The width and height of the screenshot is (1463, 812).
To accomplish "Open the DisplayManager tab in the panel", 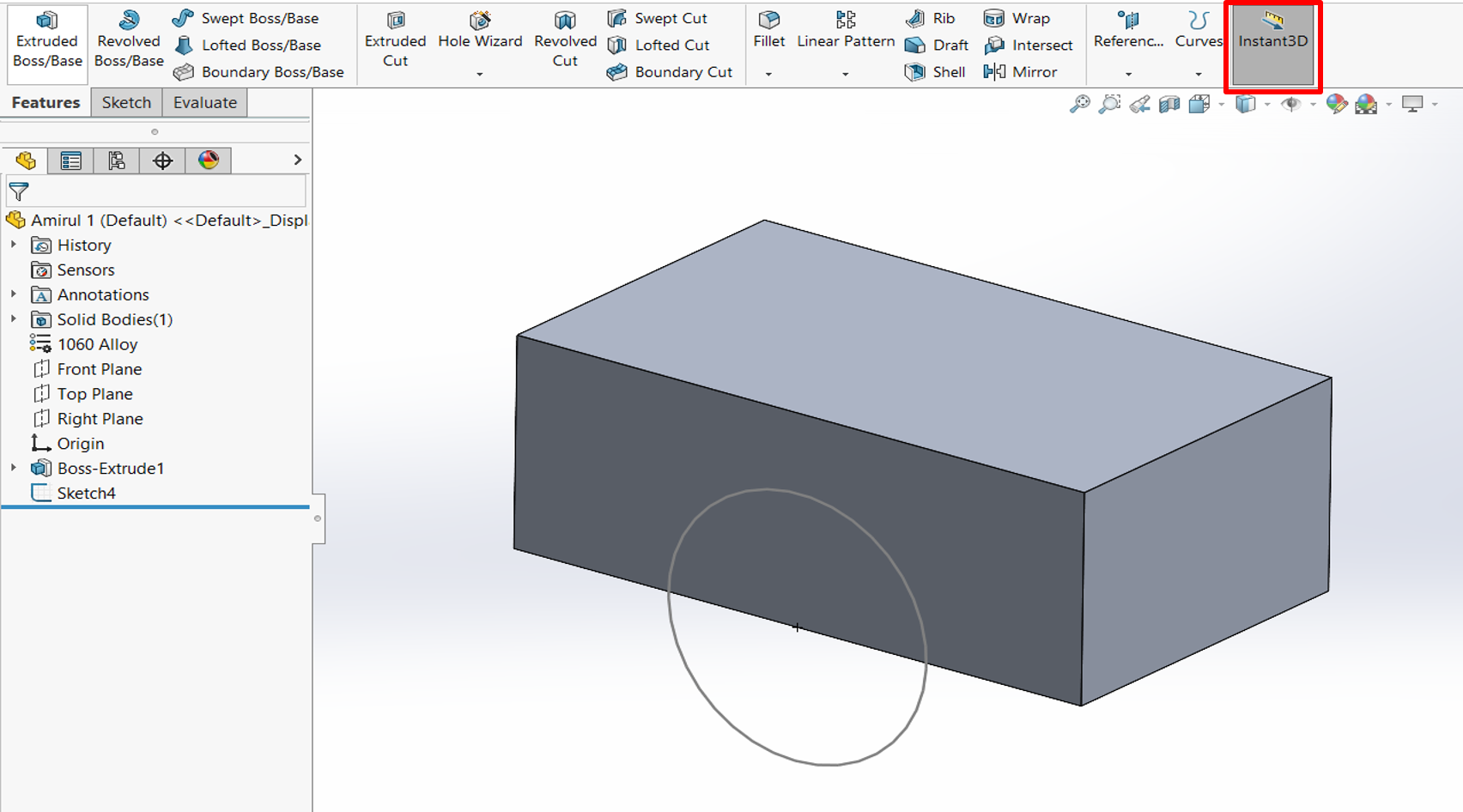I will pyautogui.click(x=207, y=161).
